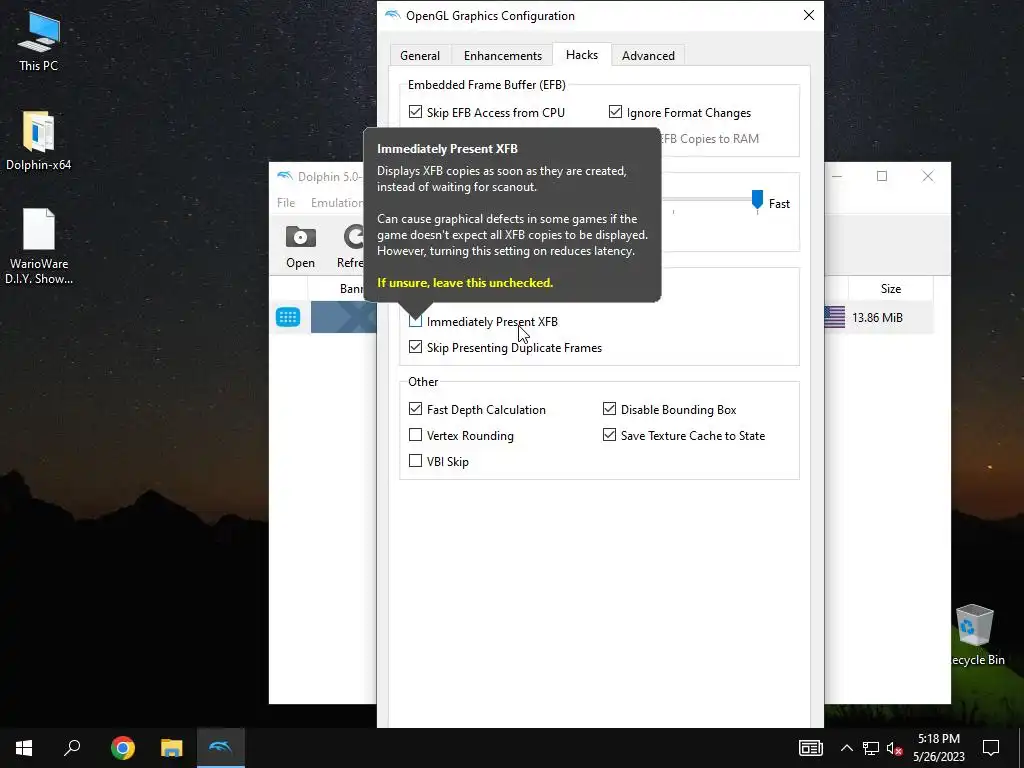1024x768 pixels.
Task: Uncheck Fast Depth Calculation
Action: pos(415,409)
